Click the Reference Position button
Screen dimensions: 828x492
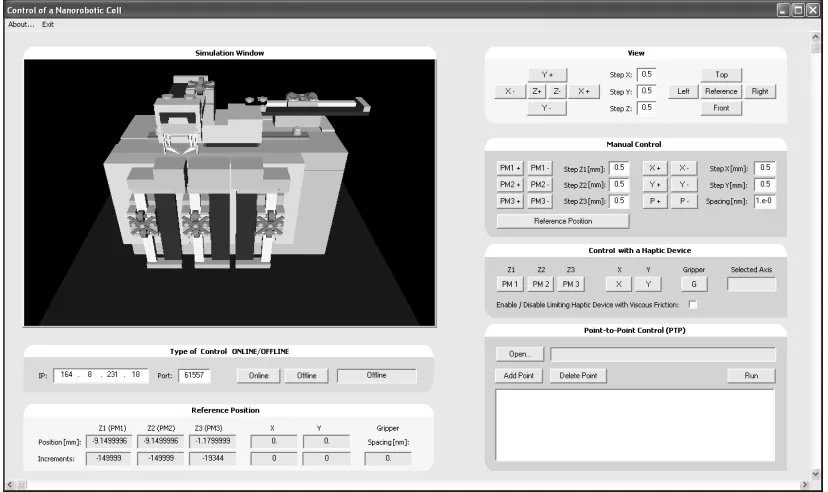563,221
